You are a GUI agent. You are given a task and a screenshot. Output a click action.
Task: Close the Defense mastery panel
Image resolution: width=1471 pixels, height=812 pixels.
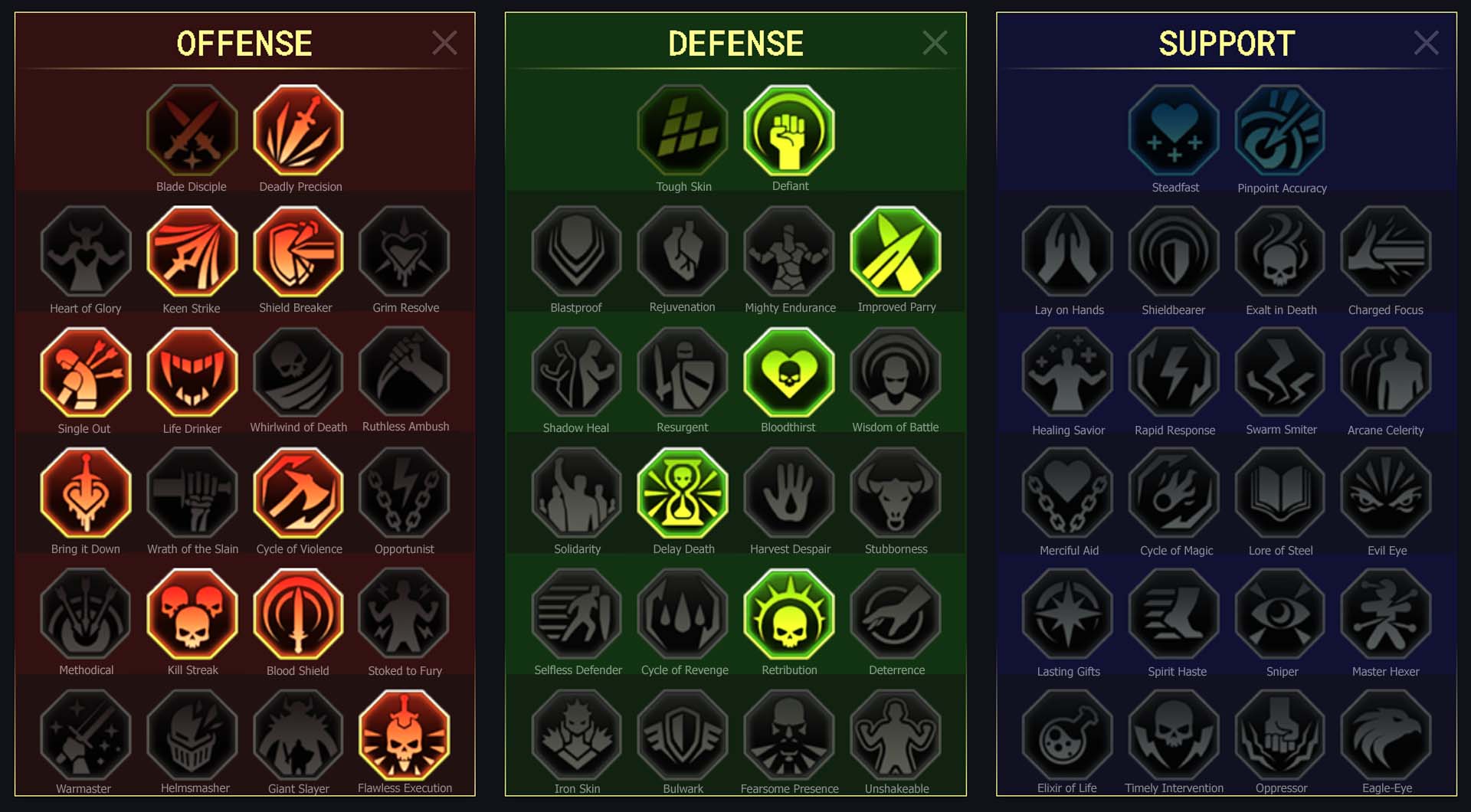(935, 43)
